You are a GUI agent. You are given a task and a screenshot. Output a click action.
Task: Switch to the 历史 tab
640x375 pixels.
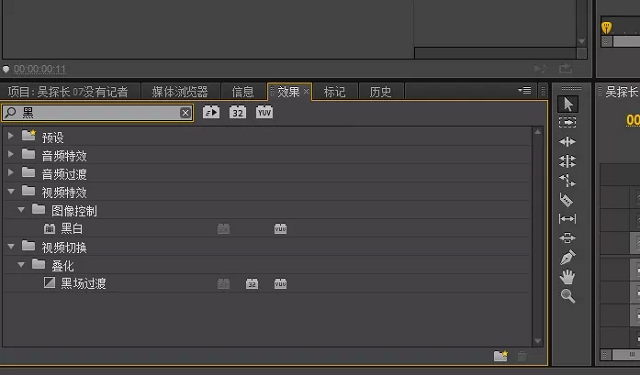pos(380,91)
